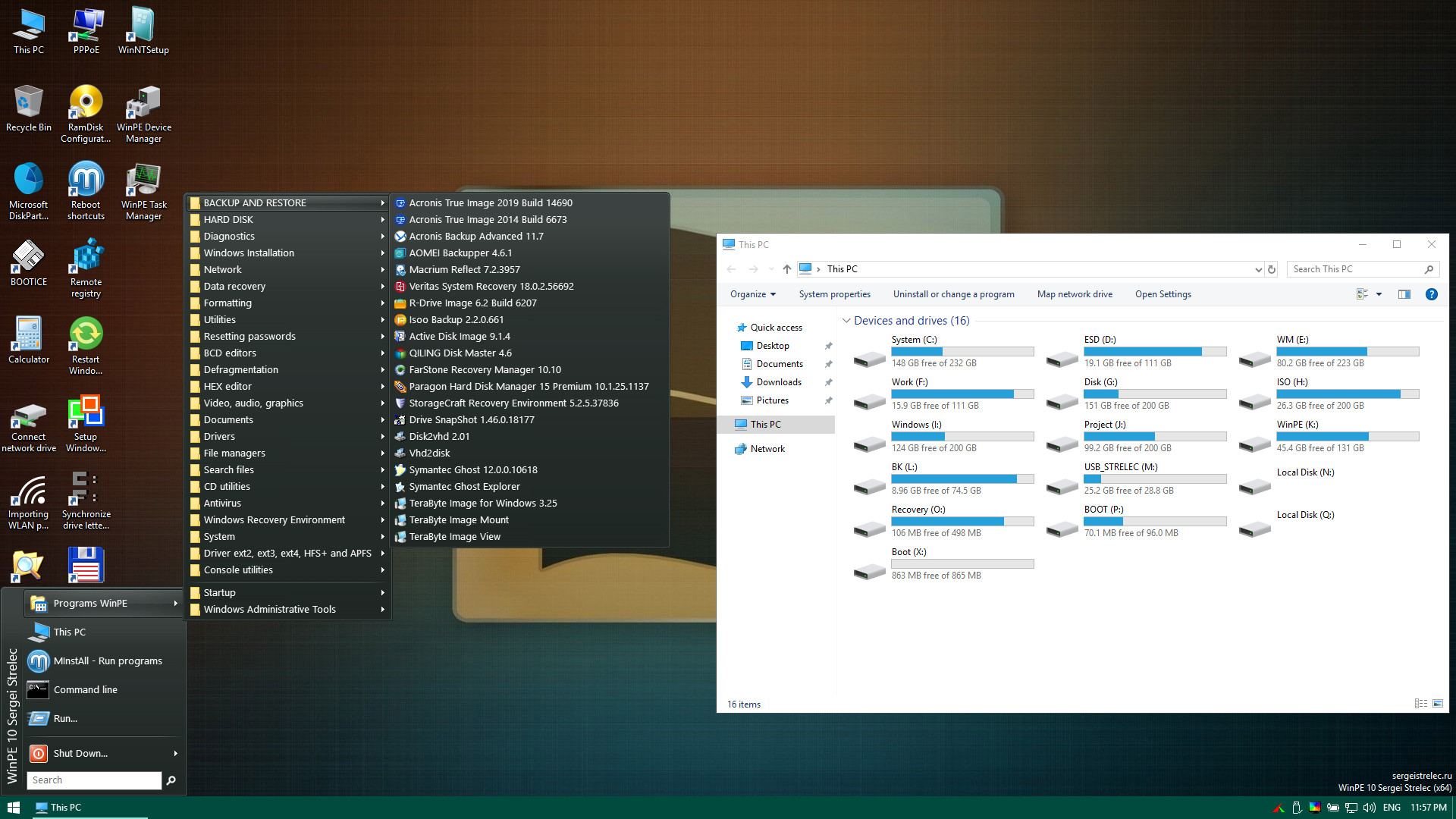
Task: Launch BOOTICE from the desktop
Action: pyautogui.click(x=28, y=258)
